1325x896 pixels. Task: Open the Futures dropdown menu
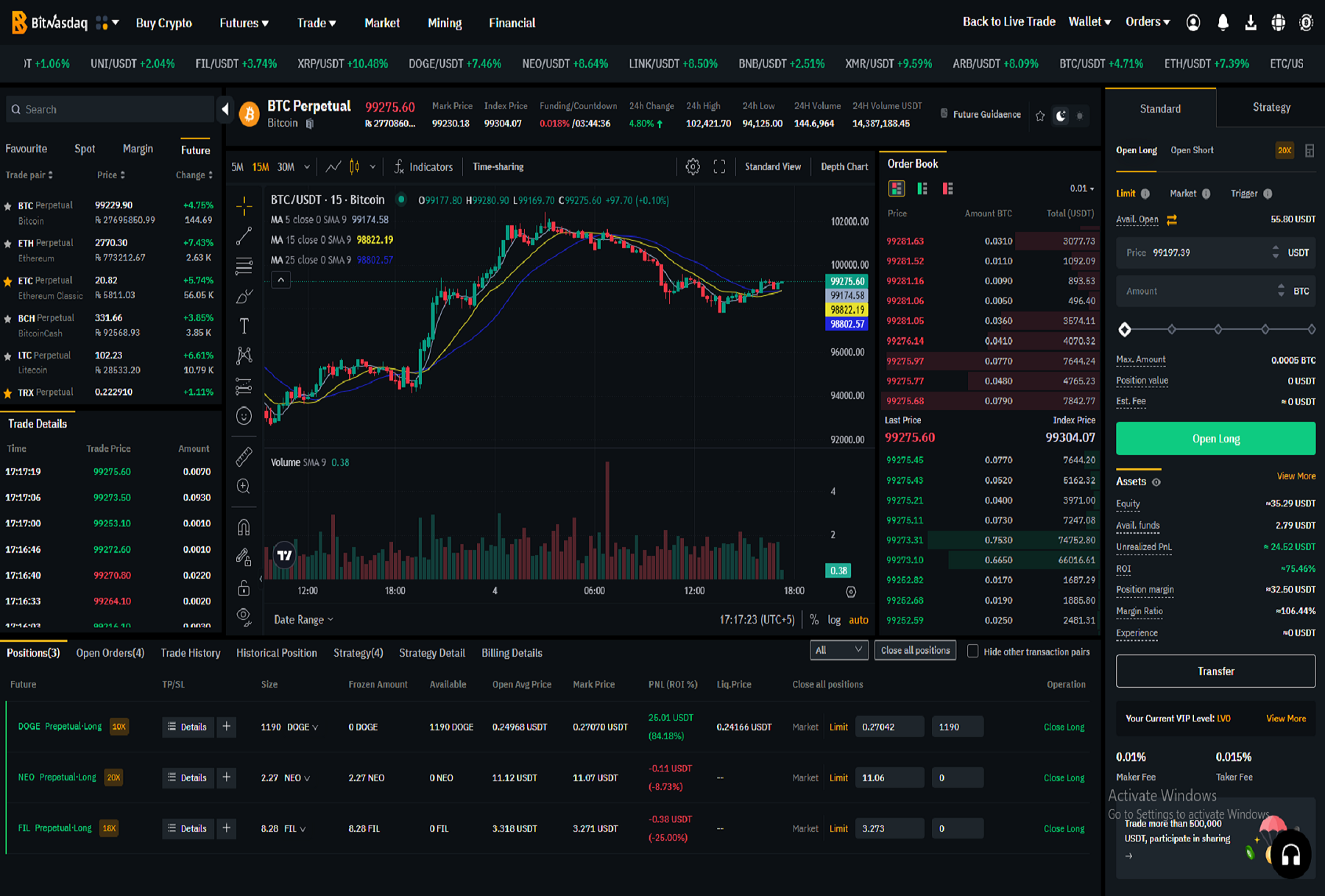244,23
